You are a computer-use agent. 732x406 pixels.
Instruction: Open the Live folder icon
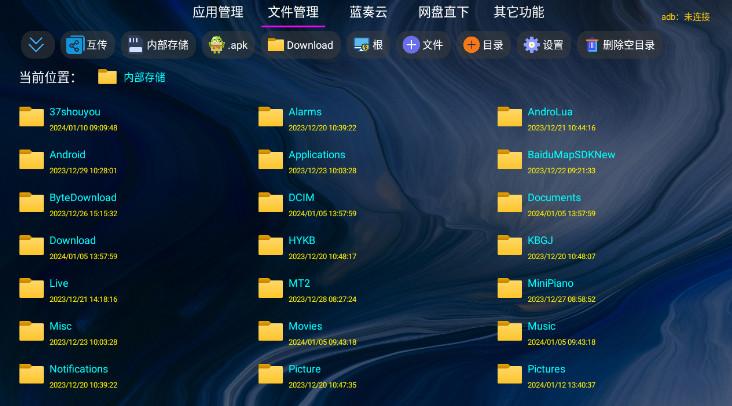[31, 288]
